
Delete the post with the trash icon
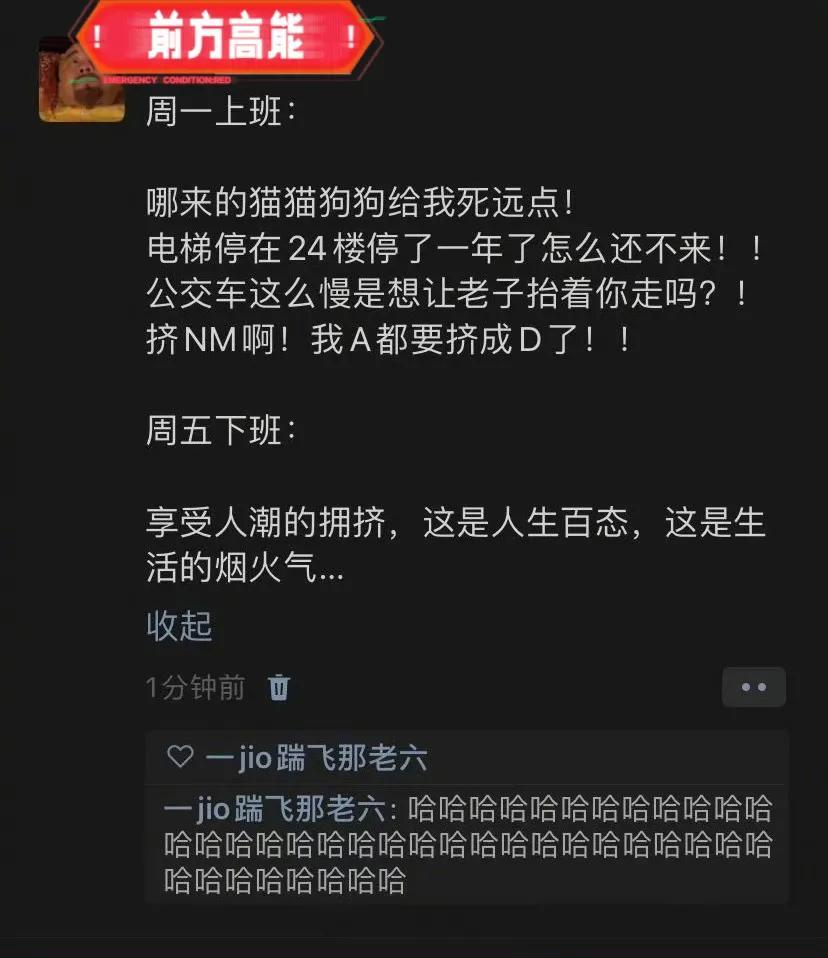click(x=279, y=687)
